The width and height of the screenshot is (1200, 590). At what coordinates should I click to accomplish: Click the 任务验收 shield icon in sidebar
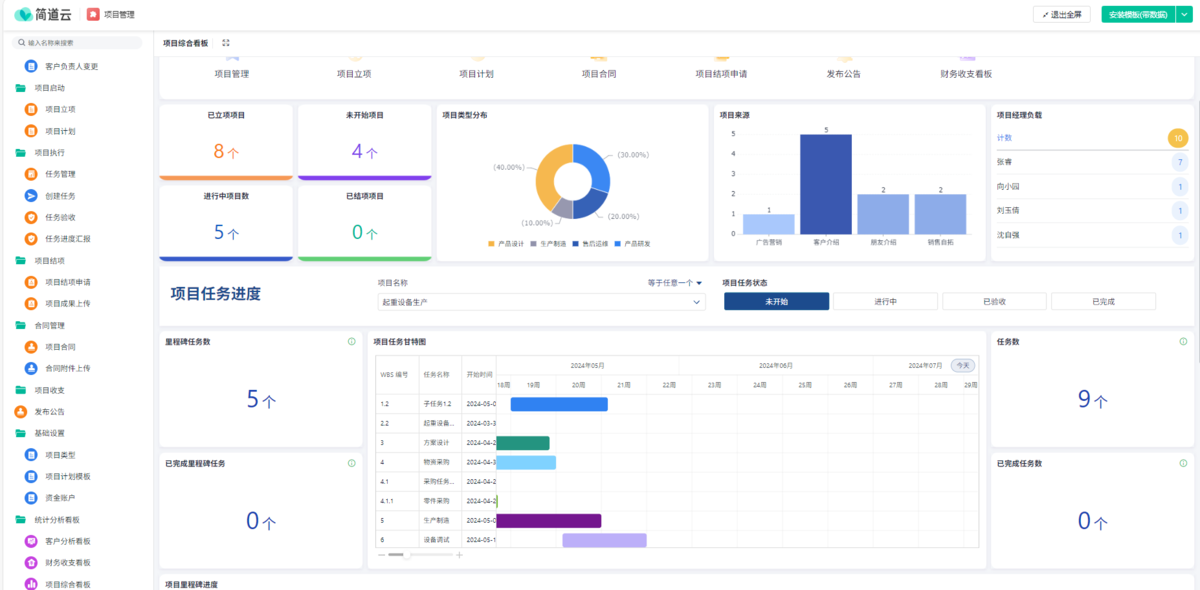pyautogui.click(x=31, y=217)
